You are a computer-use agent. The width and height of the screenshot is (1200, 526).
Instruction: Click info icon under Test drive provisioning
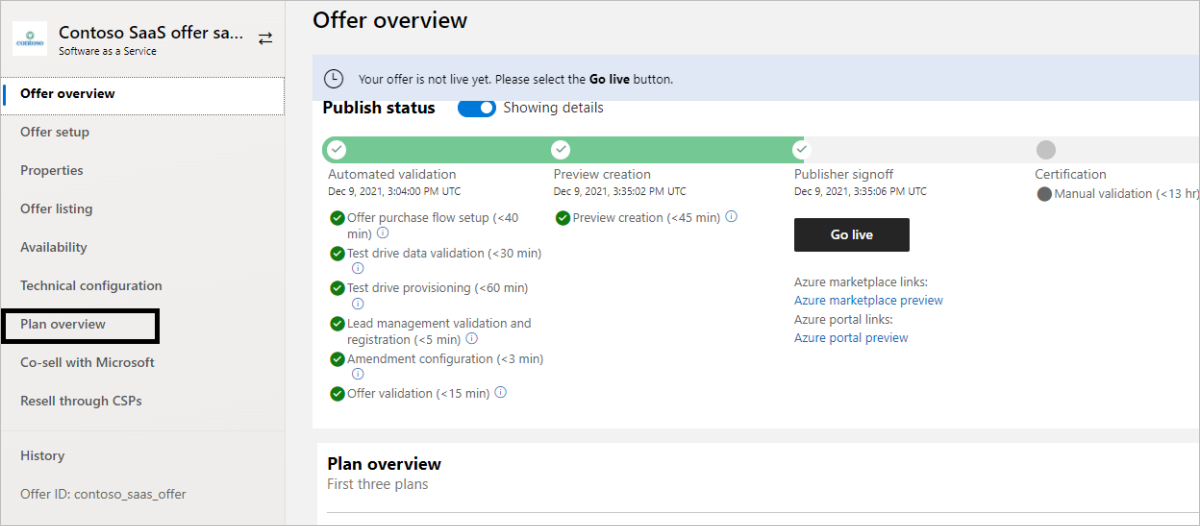[358, 303]
